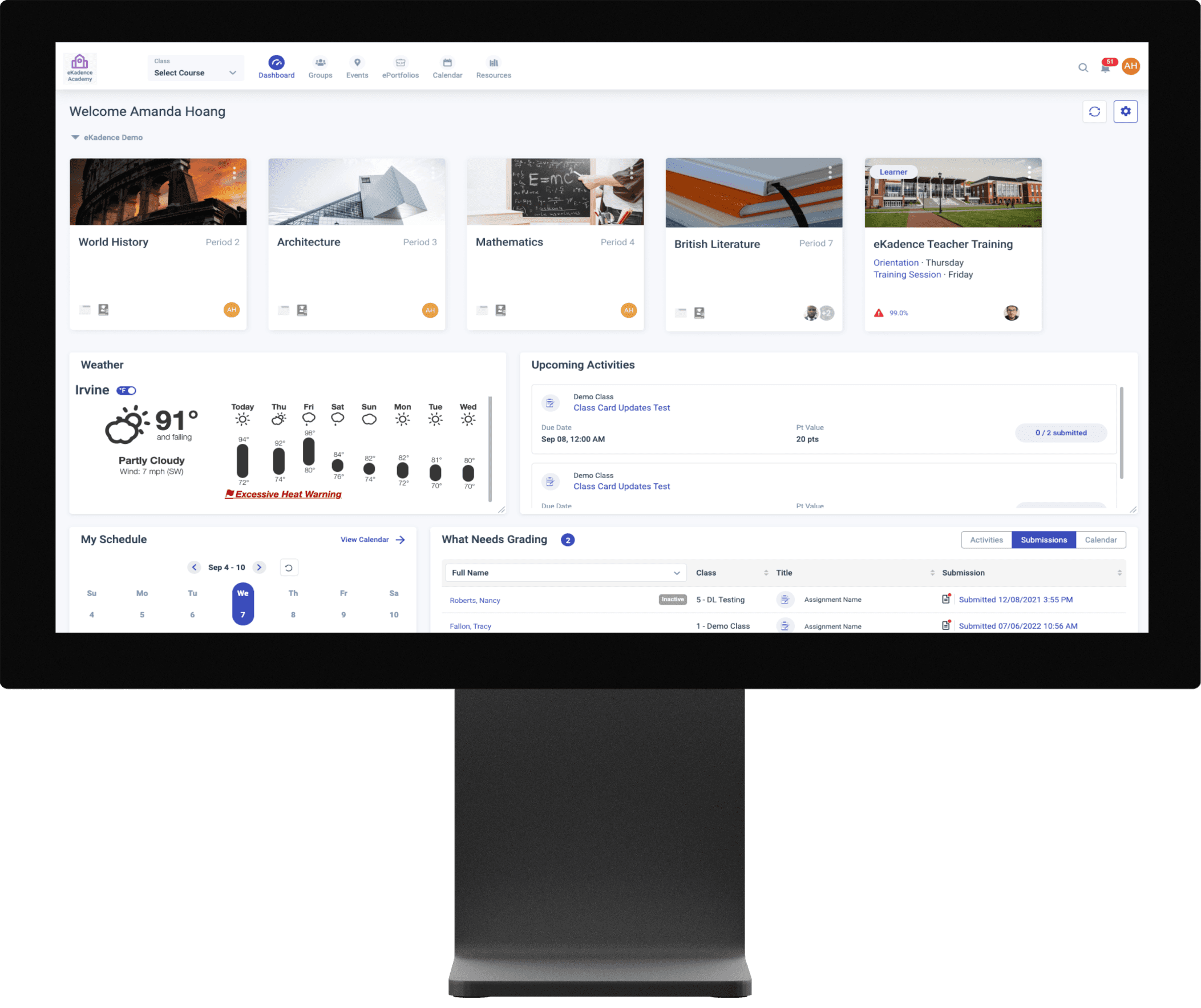Click gradebook icon on Mathematics card
1201x1008 pixels.
[x=500, y=310]
